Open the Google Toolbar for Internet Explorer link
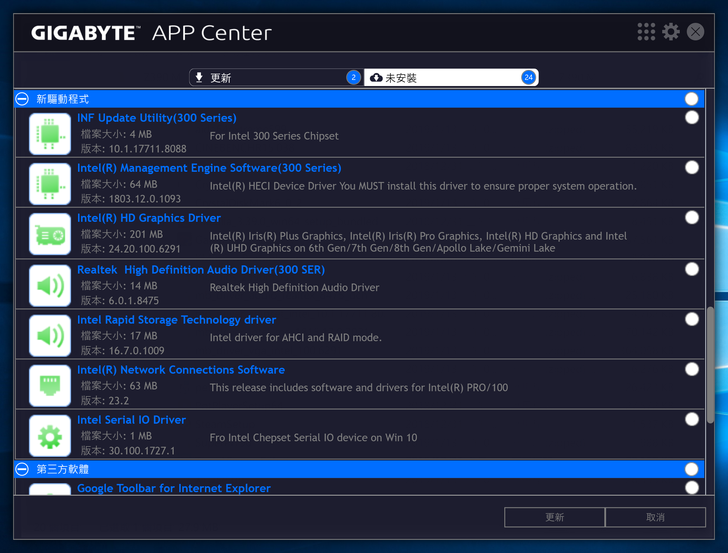 pos(173,488)
